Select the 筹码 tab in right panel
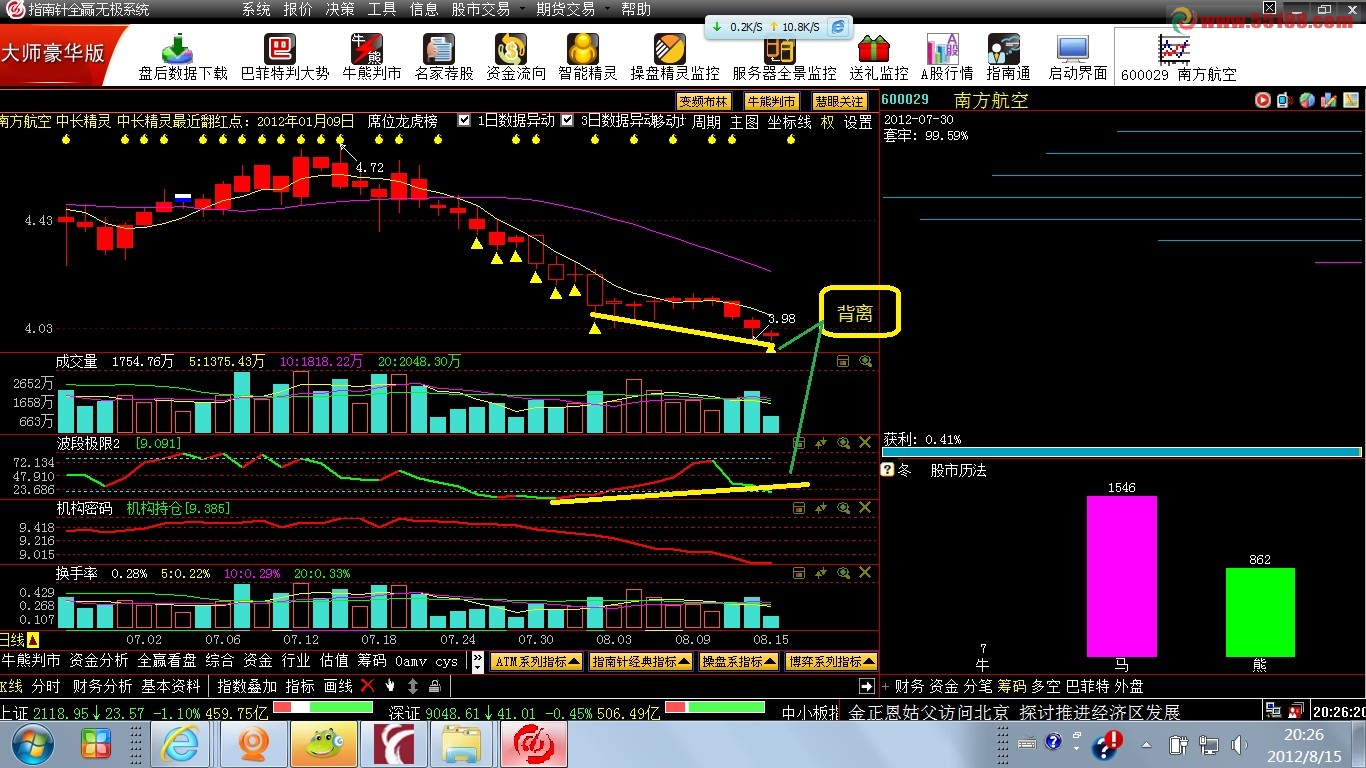The width and height of the screenshot is (1366, 768). pos(1012,687)
